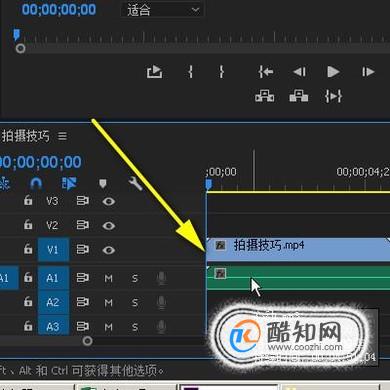390x390 pixels.
Task: Toggle lock on track A1
Action: (x=28, y=277)
